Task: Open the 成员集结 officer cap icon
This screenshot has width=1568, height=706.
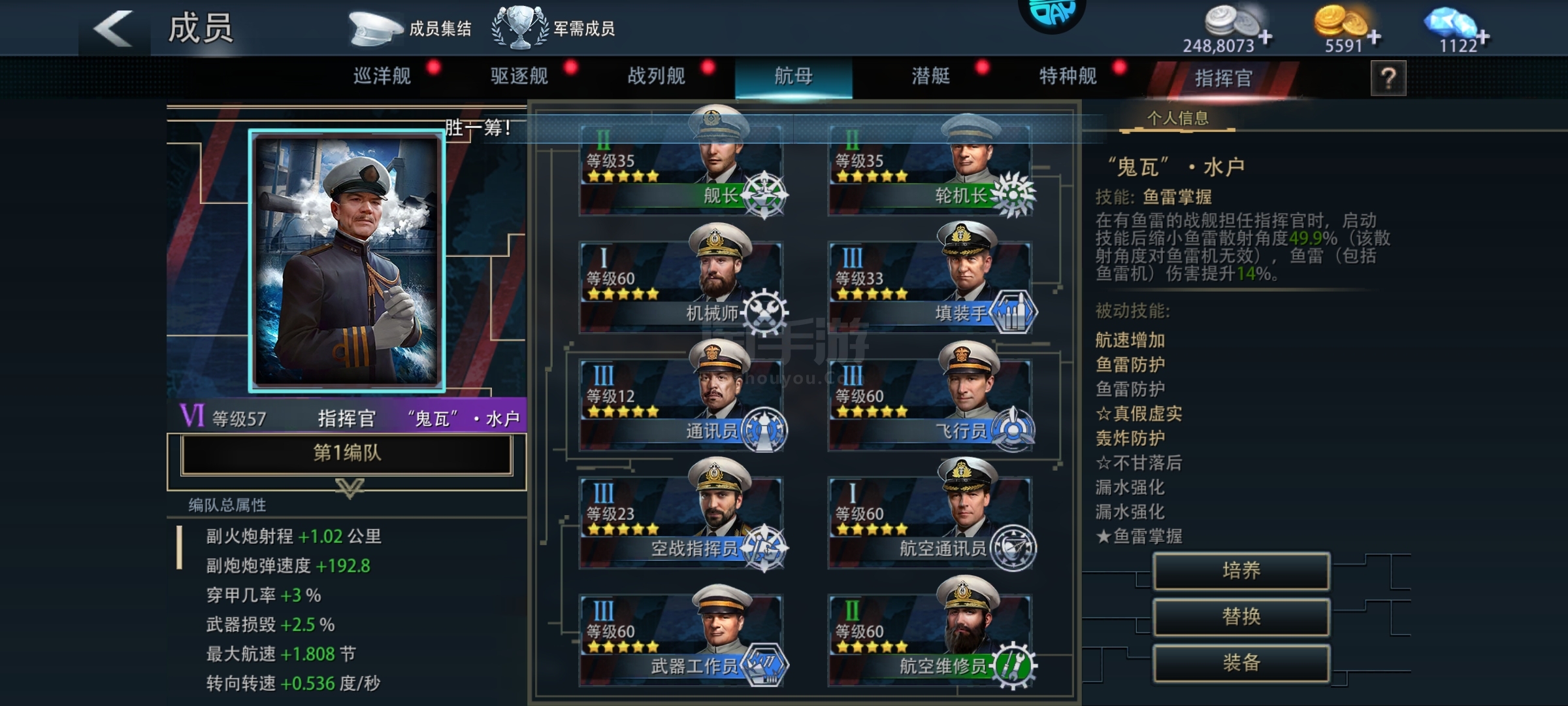Action: click(x=375, y=29)
